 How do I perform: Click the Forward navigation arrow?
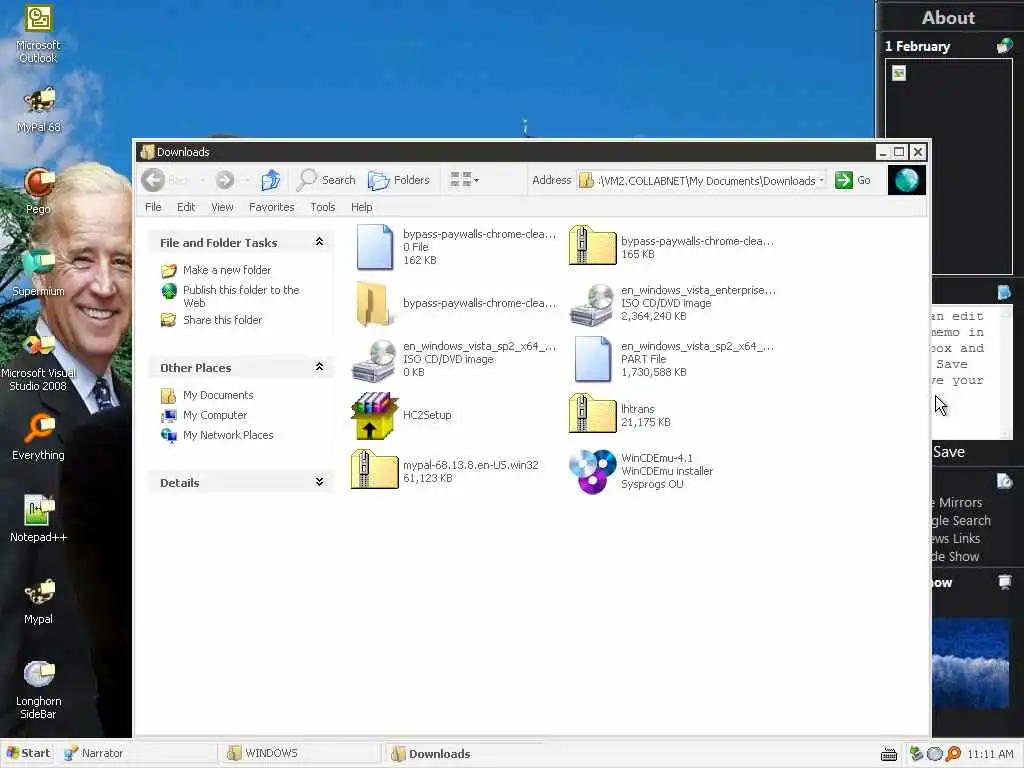tap(225, 180)
